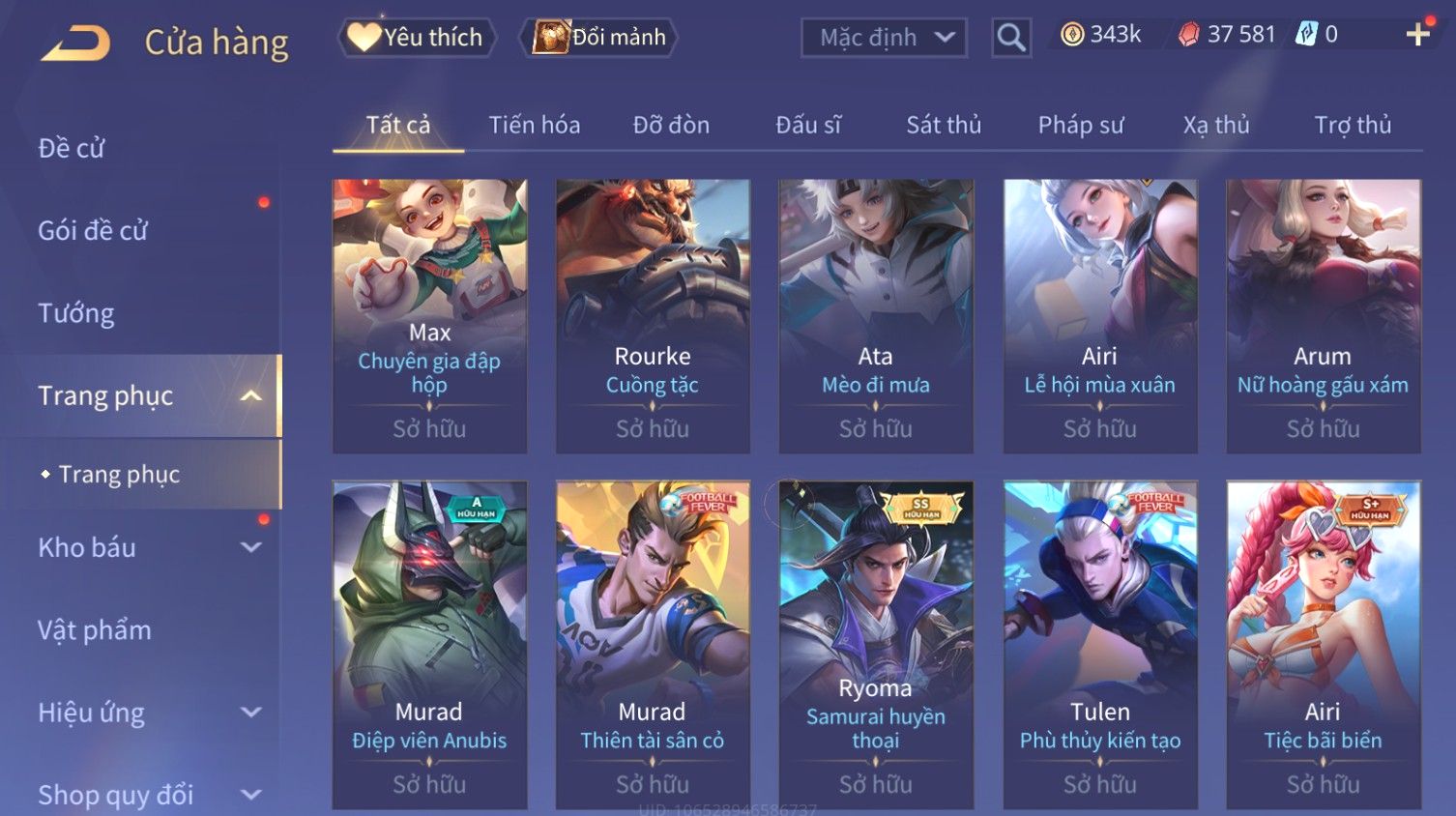Open the Mặc định sort dropdown
Screen dimensions: 1456x816
pos(884,38)
